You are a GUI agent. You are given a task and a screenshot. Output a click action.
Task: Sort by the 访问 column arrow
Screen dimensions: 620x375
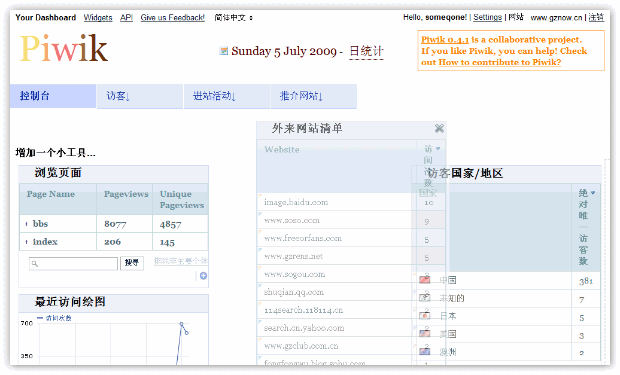click(x=438, y=149)
